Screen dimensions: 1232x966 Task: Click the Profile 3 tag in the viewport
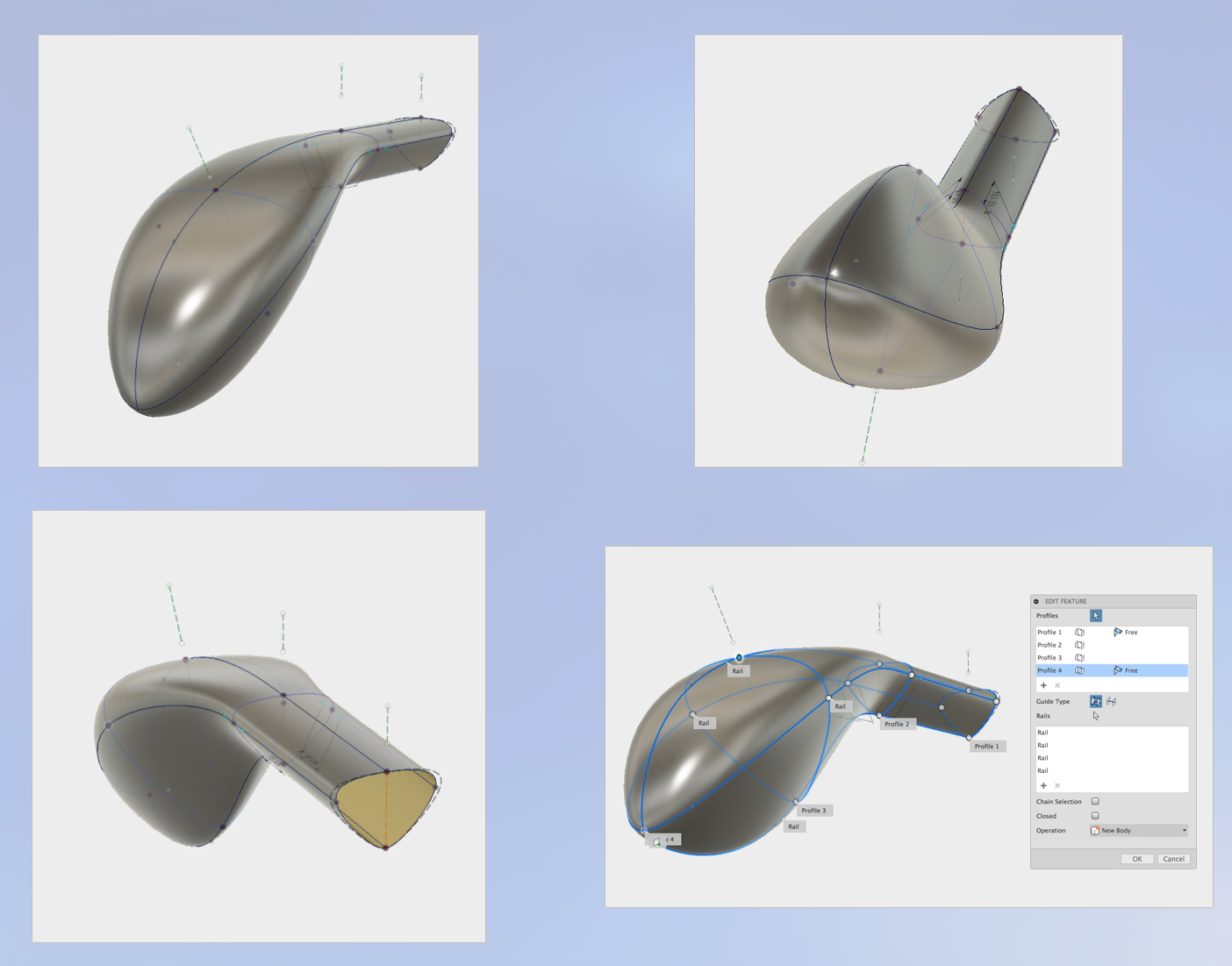click(814, 810)
